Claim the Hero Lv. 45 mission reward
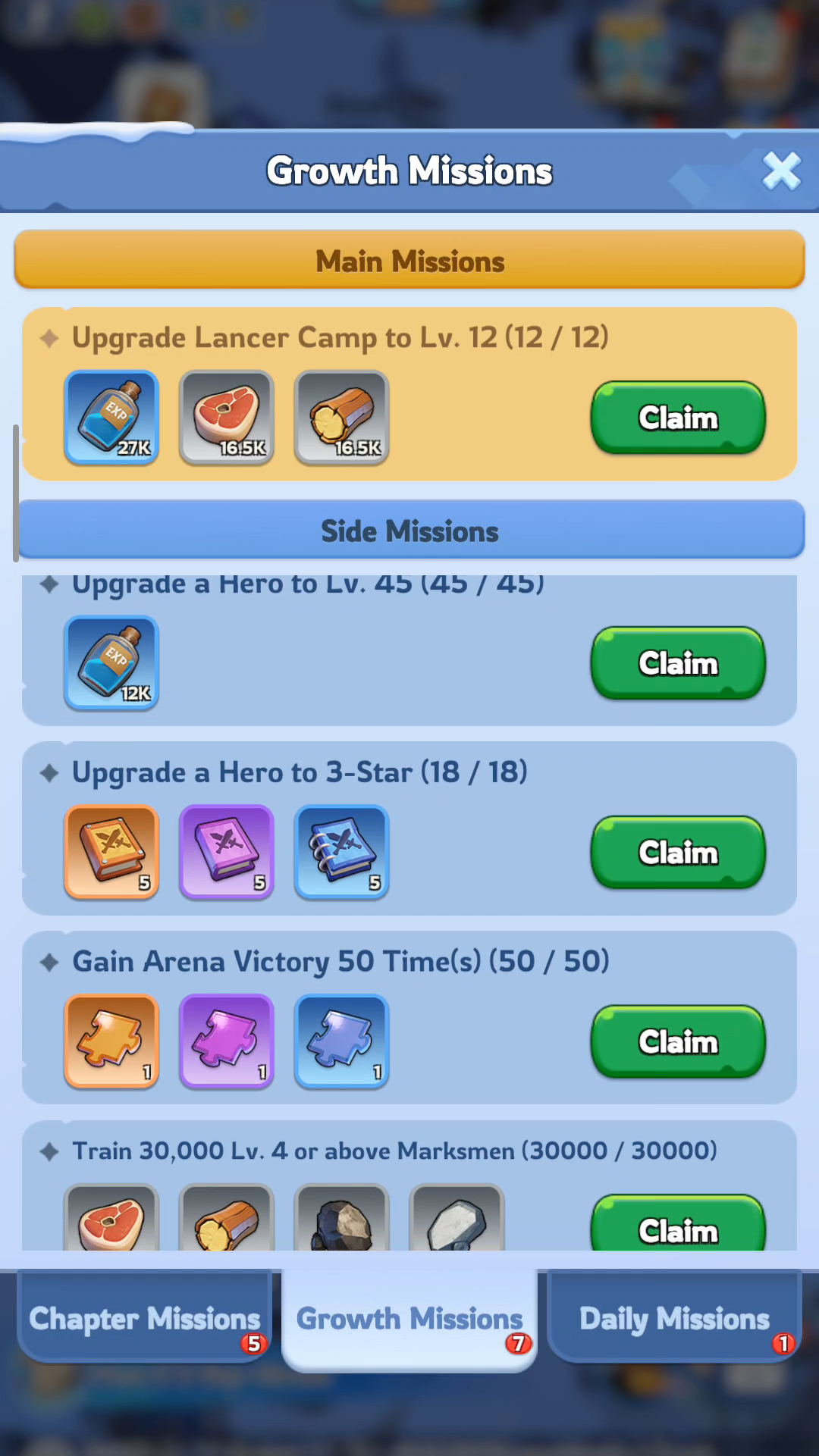Viewport: 819px width, 1456px height. point(678,664)
